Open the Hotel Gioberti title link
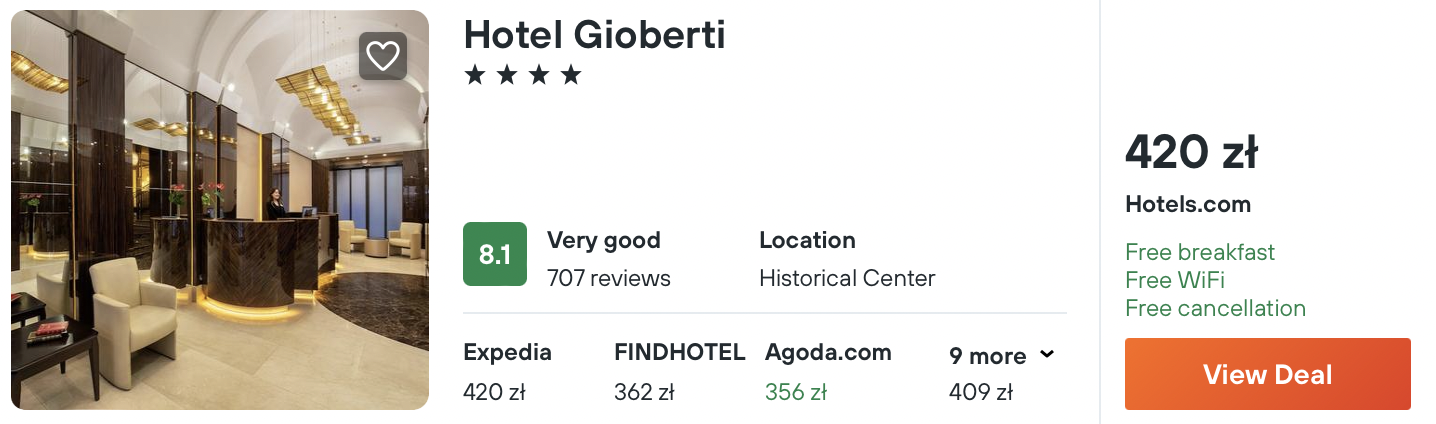Image resolution: width=1436 pixels, height=424 pixels. pos(594,35)
